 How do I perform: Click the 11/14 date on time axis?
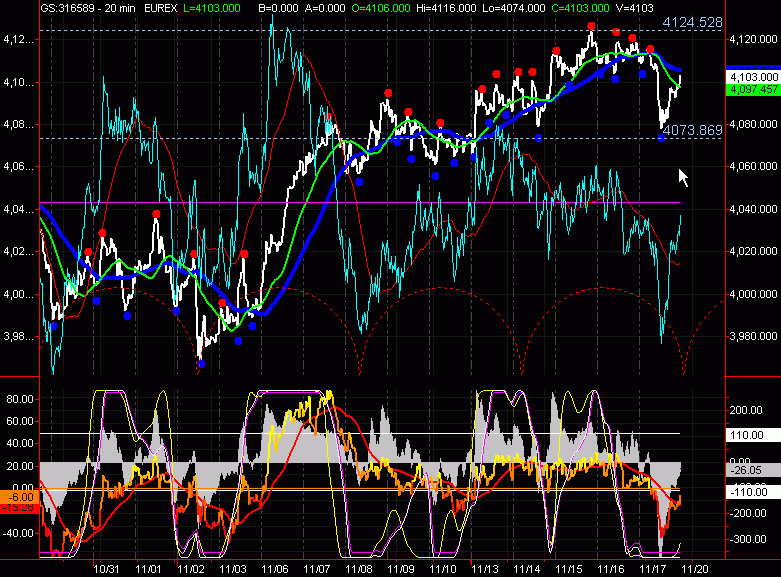pos(527,569)
